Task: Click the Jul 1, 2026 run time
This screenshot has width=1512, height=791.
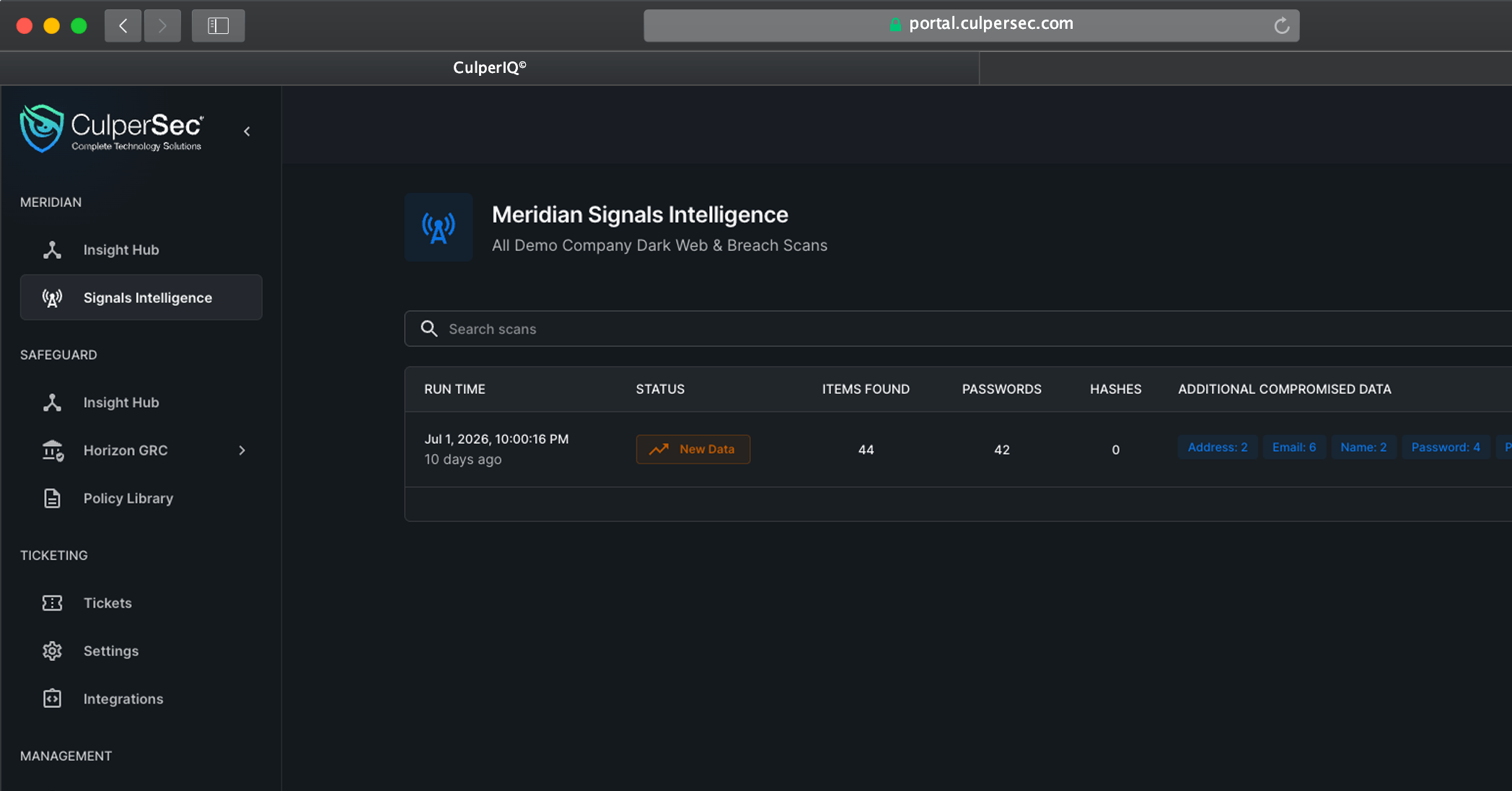Action: 496,439
